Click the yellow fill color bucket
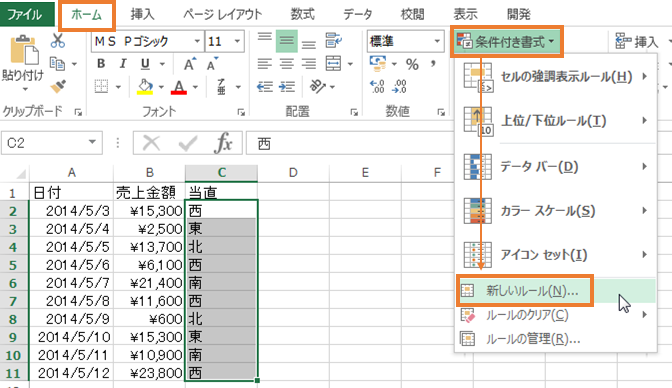 [x=145, y=87]
